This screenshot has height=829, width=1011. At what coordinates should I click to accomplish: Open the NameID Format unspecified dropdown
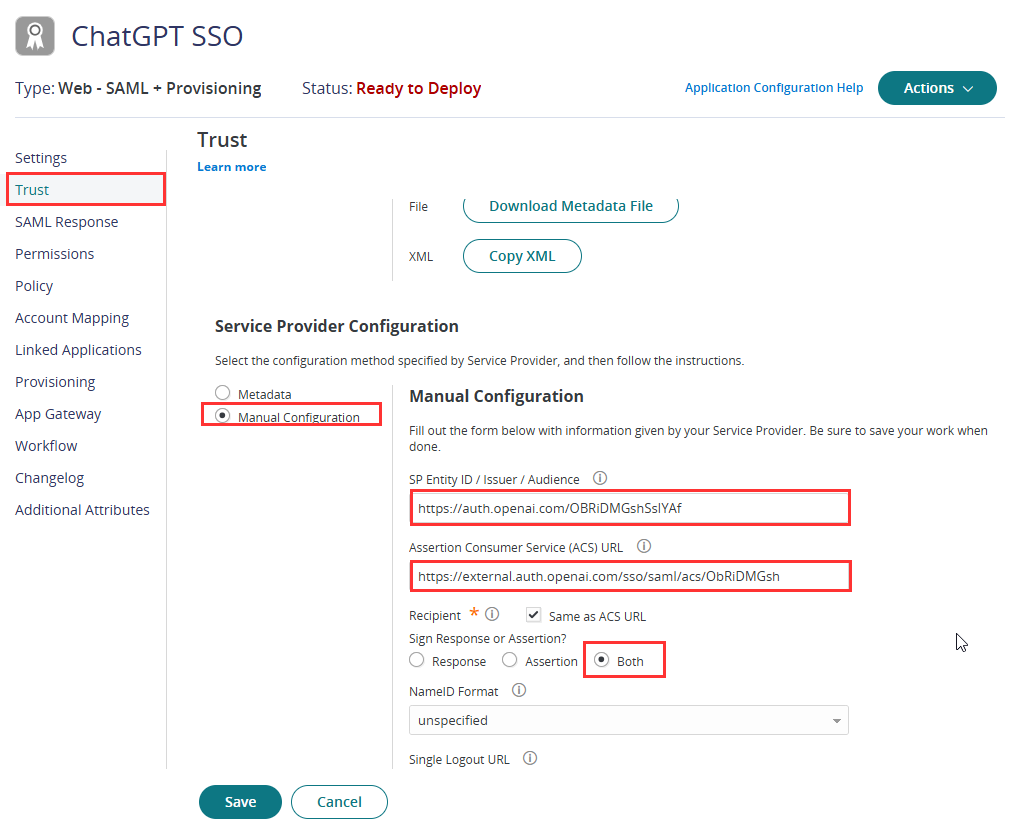(629, 721)
